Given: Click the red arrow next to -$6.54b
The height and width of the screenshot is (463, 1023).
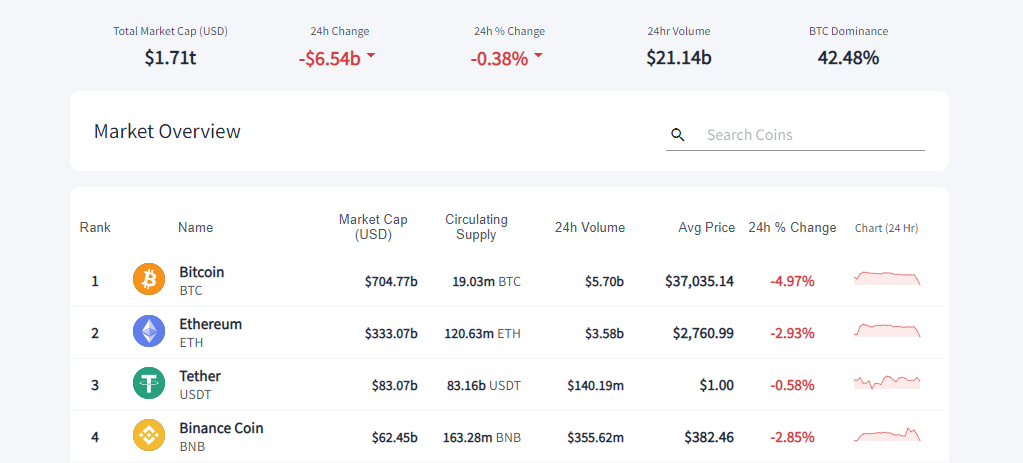Looking at the screenshot, I should 371,56.
